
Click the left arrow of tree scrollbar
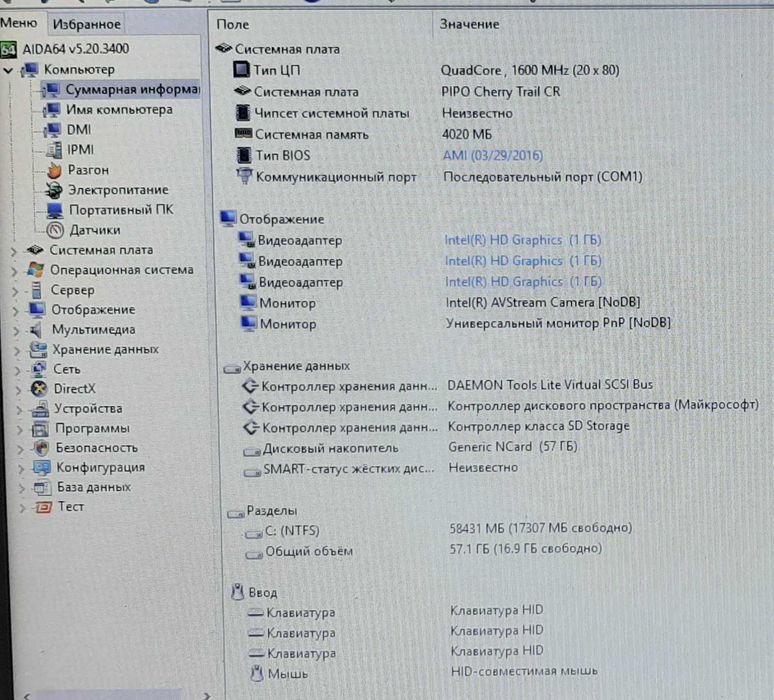point(27,695)
